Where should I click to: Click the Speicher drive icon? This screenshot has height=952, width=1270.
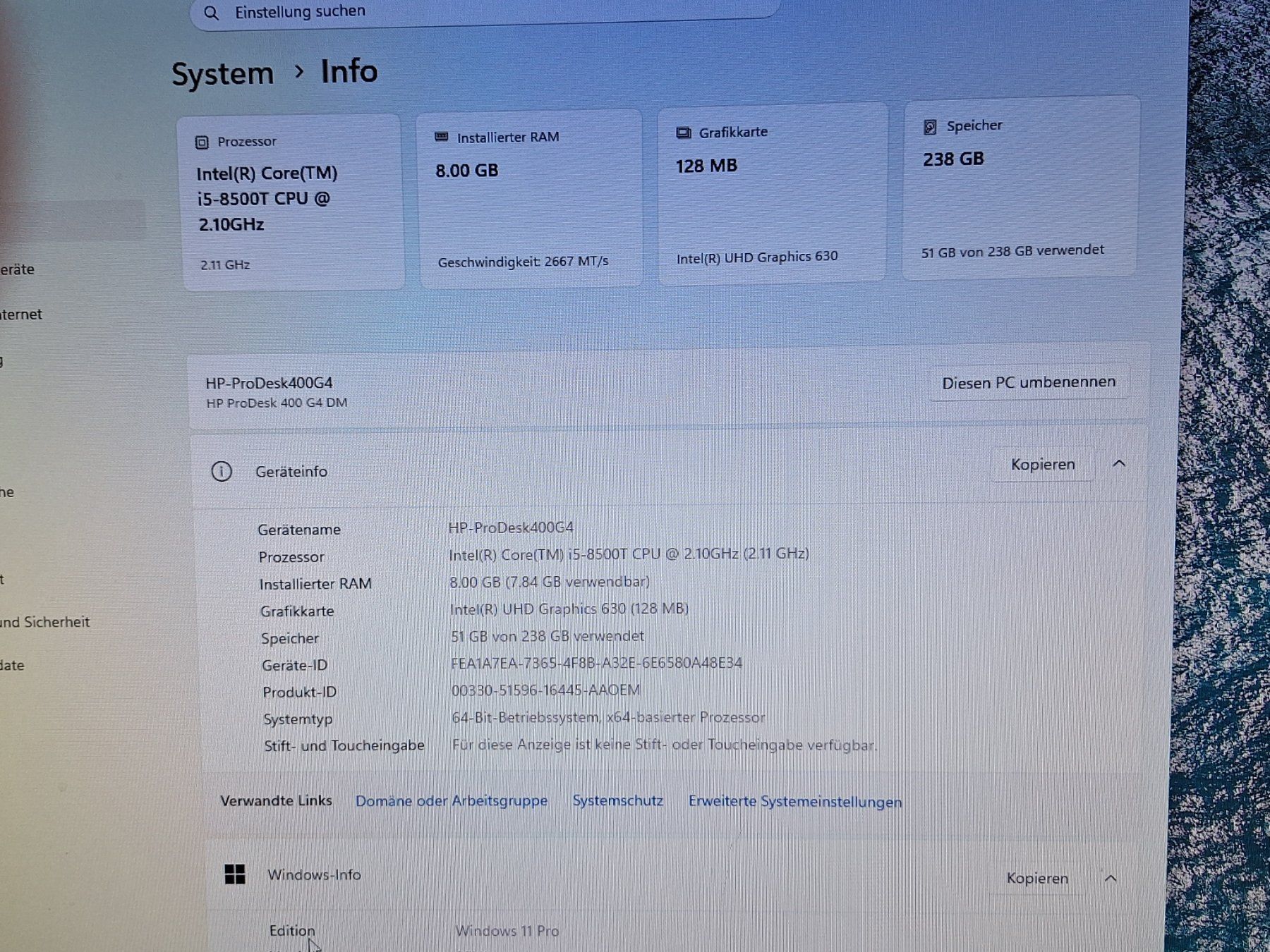tap(930, 127)
